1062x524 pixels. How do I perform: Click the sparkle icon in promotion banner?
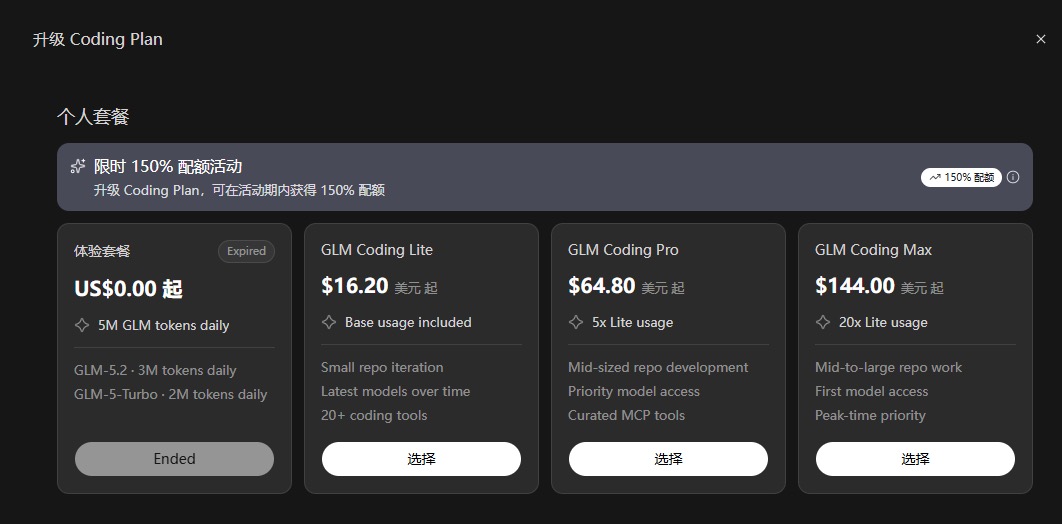78,167
